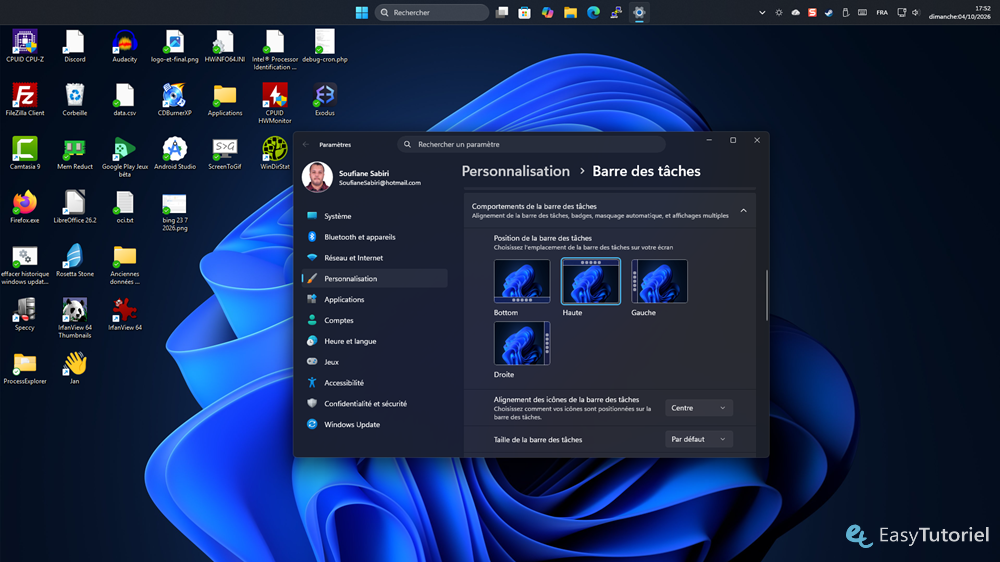The width and height of the screenshot is (1000, 562).
Task: Select the FileZilla Client desktop icon
Action: coord(25,100)
